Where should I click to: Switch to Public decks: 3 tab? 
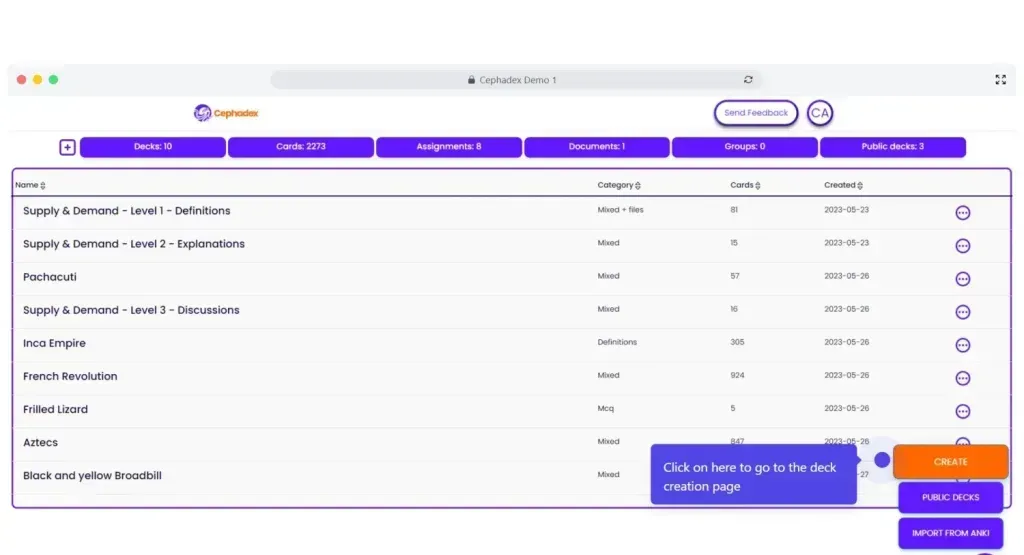[893, 147]
